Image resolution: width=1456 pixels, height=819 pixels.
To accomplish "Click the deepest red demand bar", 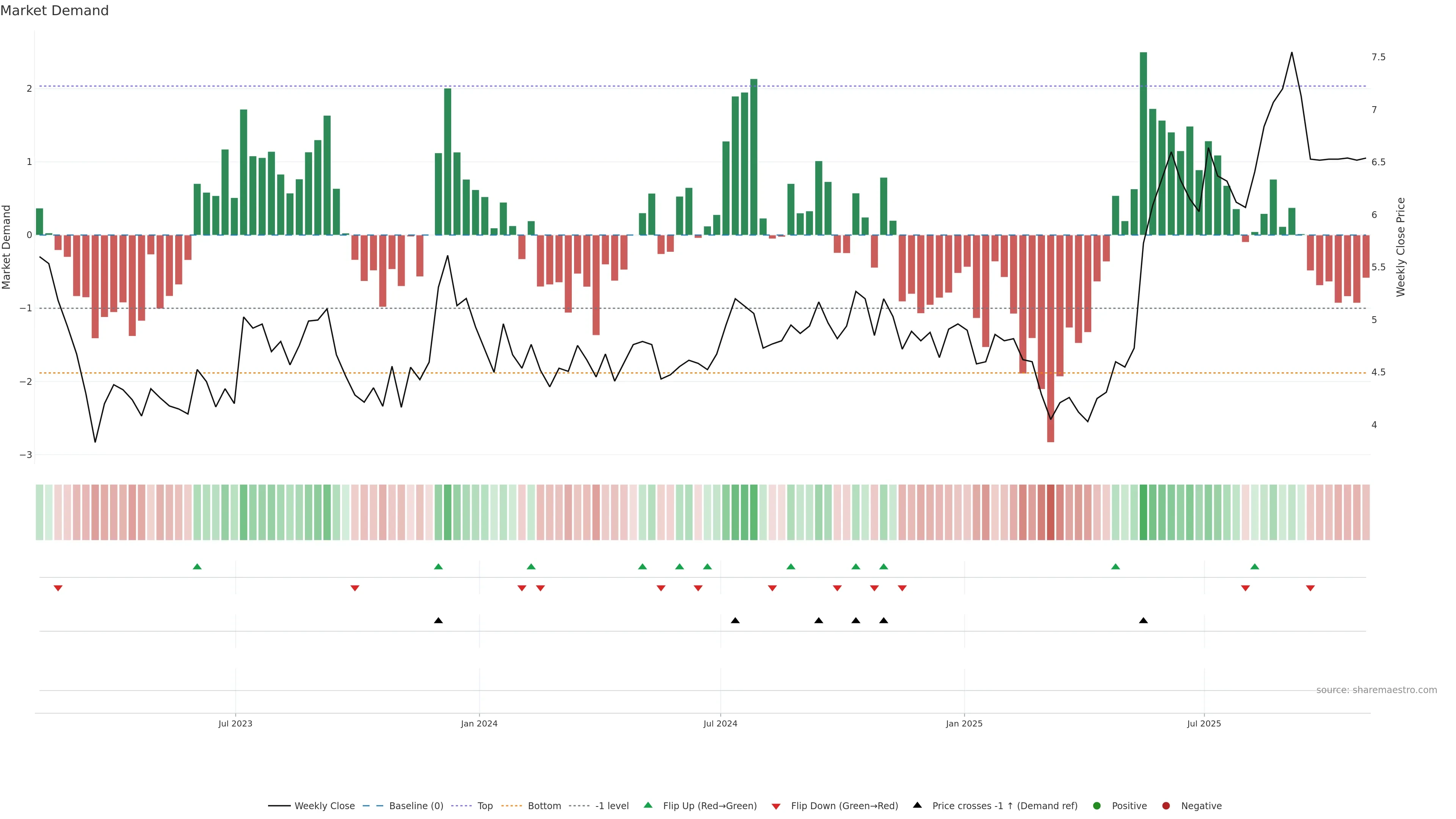I will click(1051, 339).
